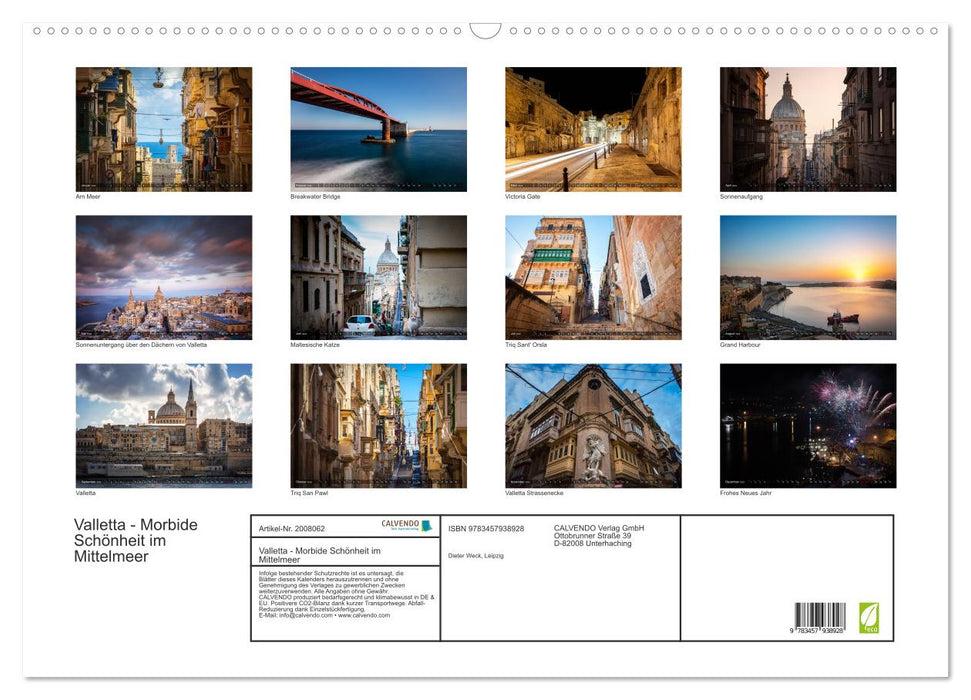Click the blue CALVENDO brand mark
Screen dimensions: 971x700
tap(428, 523)
